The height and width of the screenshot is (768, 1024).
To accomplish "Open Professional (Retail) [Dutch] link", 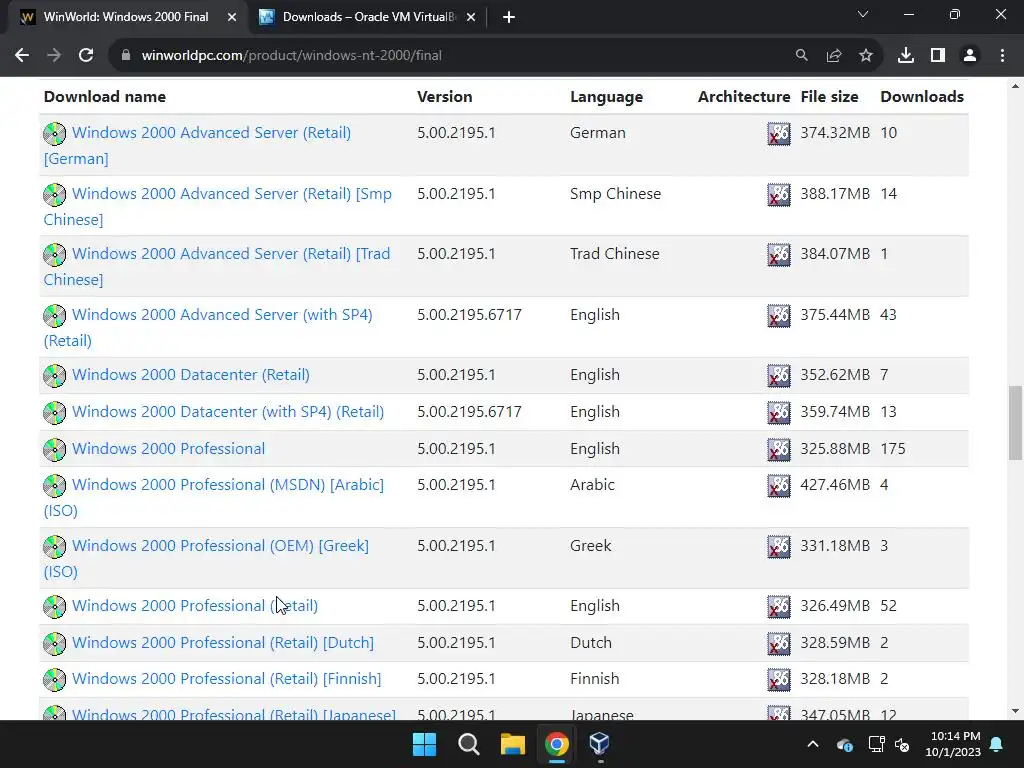I will [x=223, y=643].
